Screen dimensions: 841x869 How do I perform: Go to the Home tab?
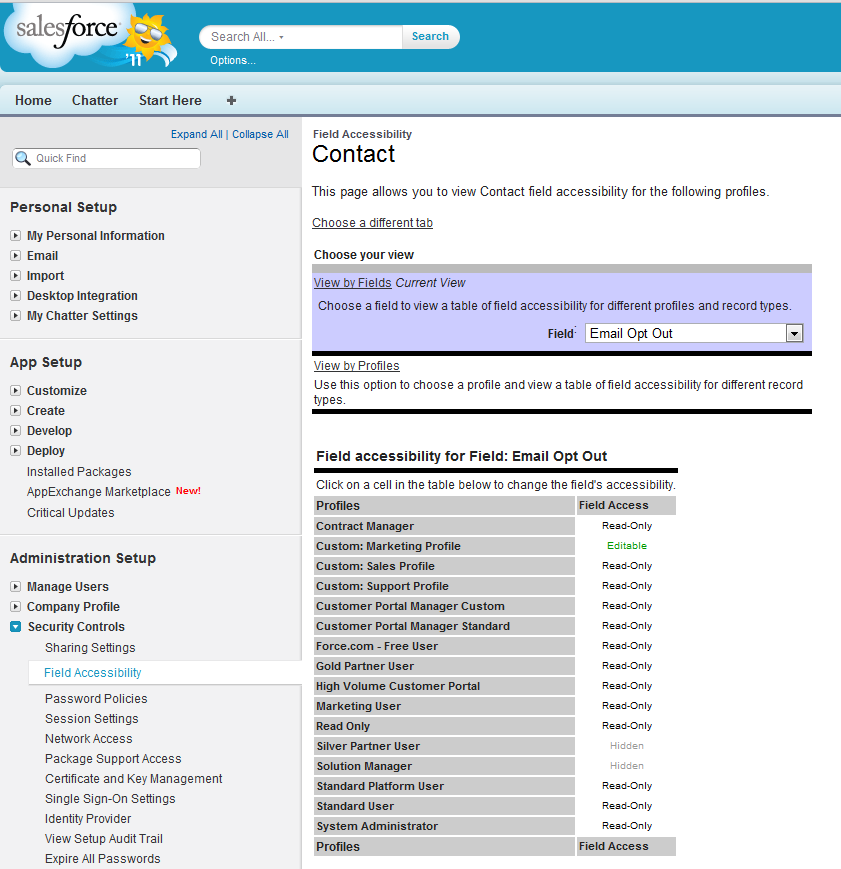point(33,100)
